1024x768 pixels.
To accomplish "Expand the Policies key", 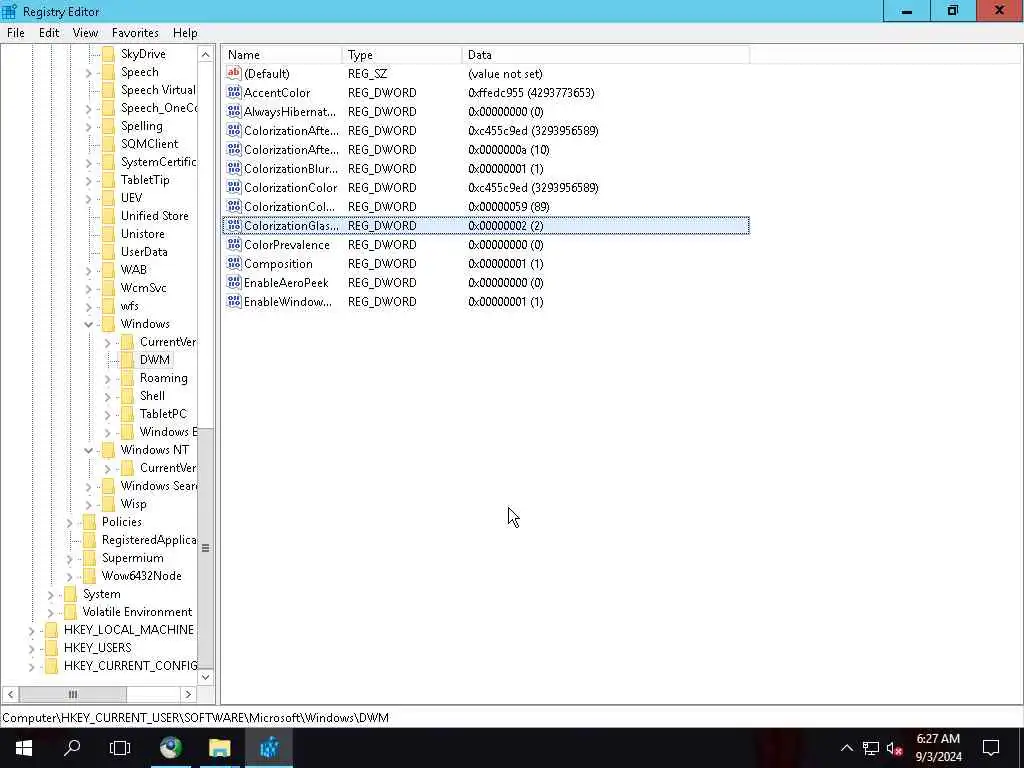I will tap(70, 522).
